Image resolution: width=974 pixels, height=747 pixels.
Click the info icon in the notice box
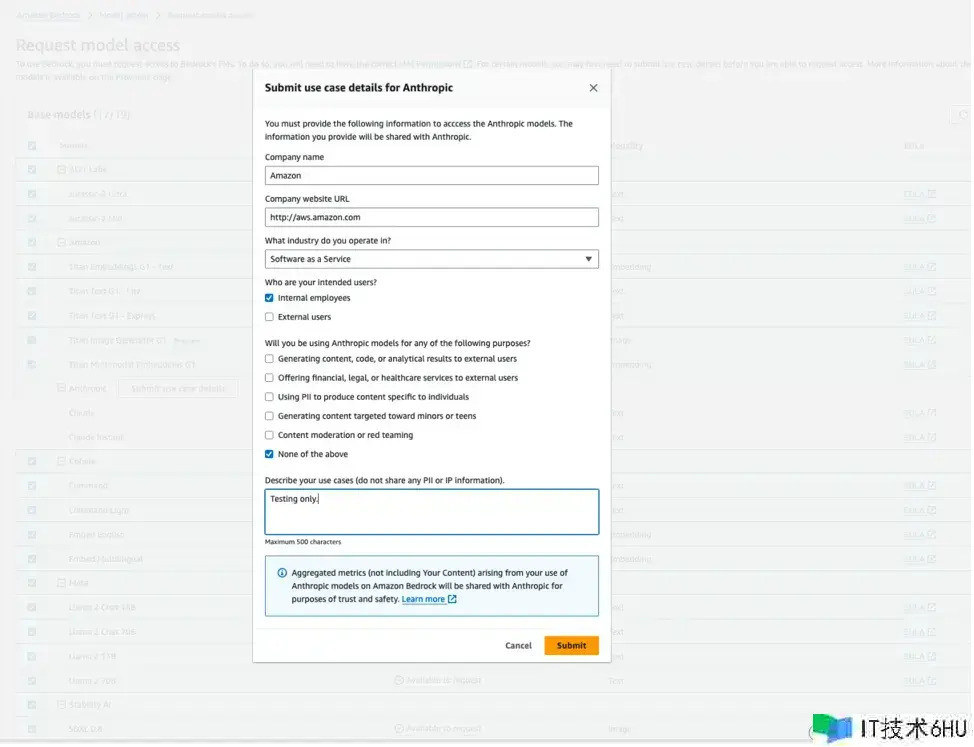click(x=282, y=573)
